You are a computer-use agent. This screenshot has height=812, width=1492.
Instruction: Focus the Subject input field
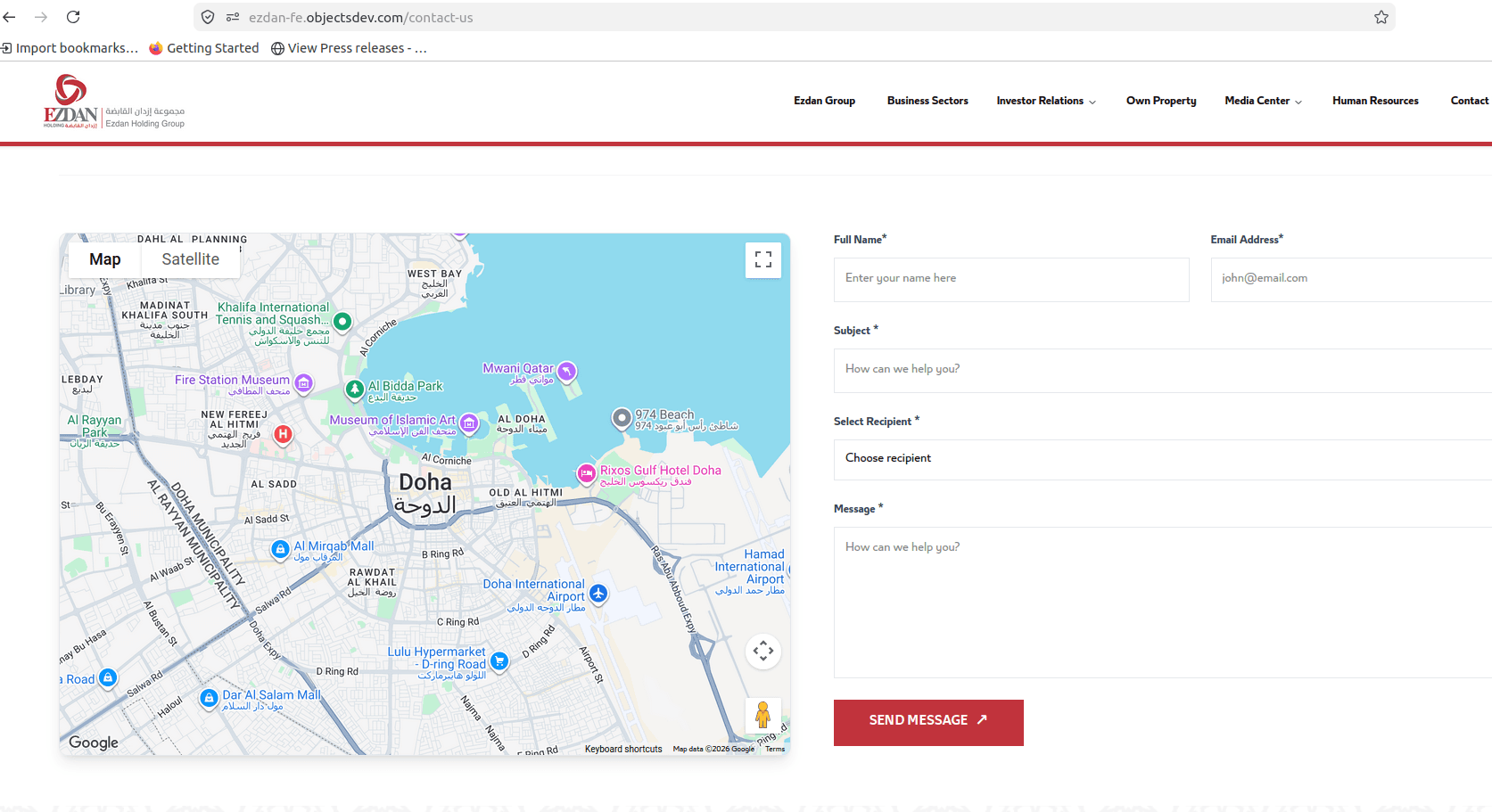click(x=1163, y=371)
